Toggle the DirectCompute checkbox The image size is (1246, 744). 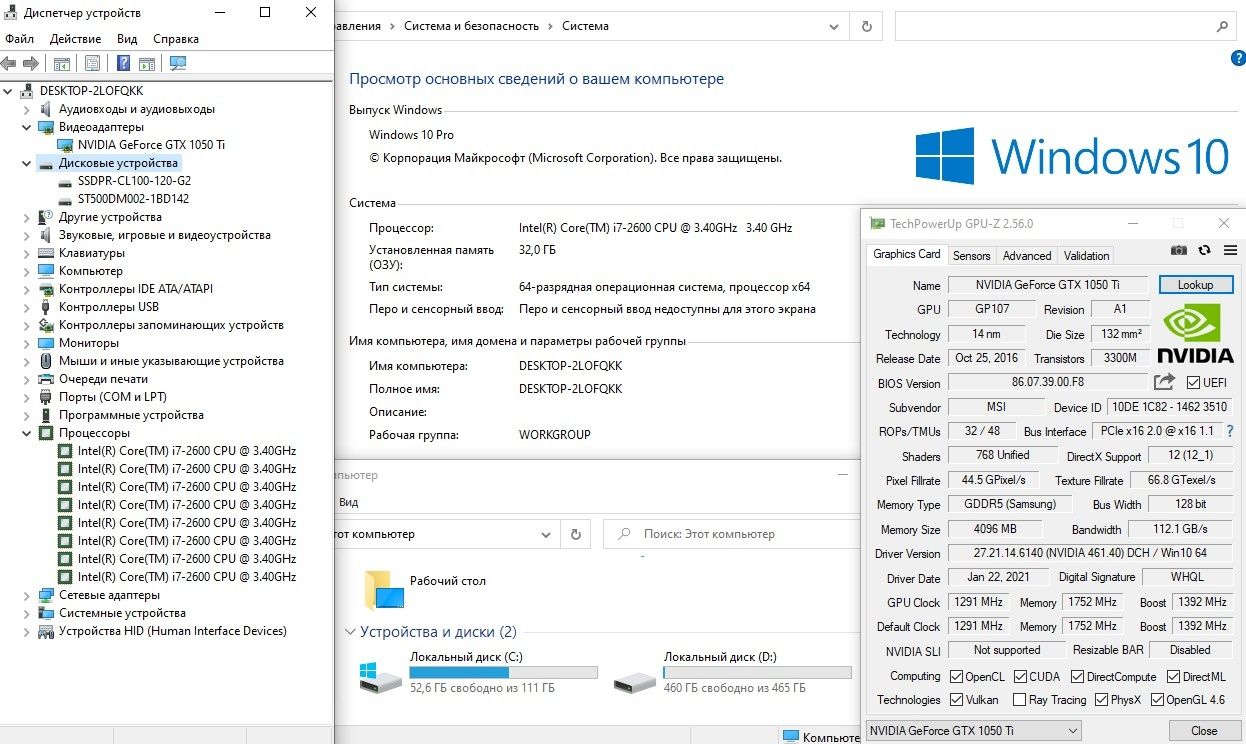(1077, 677)
